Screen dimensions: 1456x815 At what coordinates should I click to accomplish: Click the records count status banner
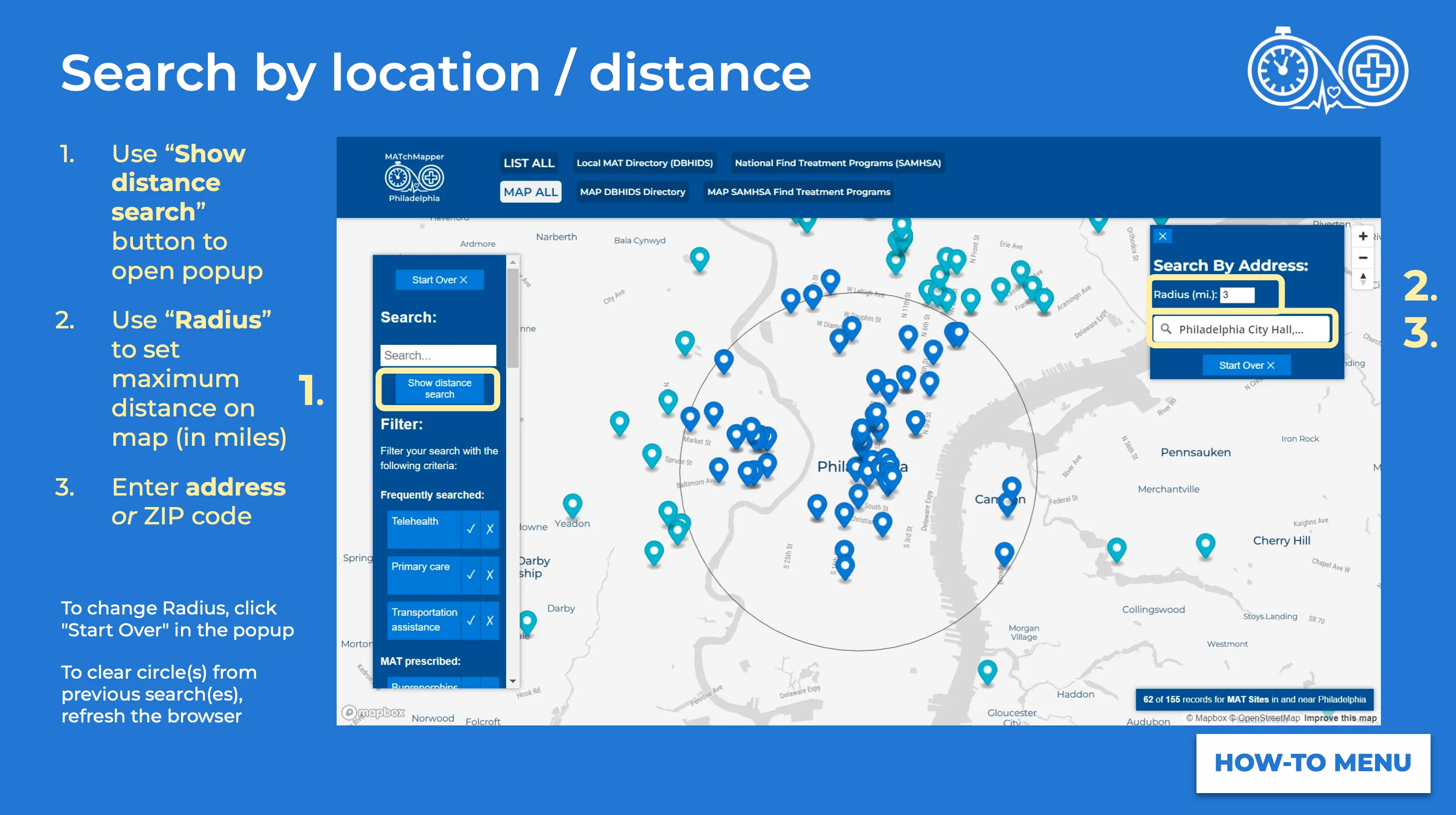pyautogui.click(x=1254, y=699)
